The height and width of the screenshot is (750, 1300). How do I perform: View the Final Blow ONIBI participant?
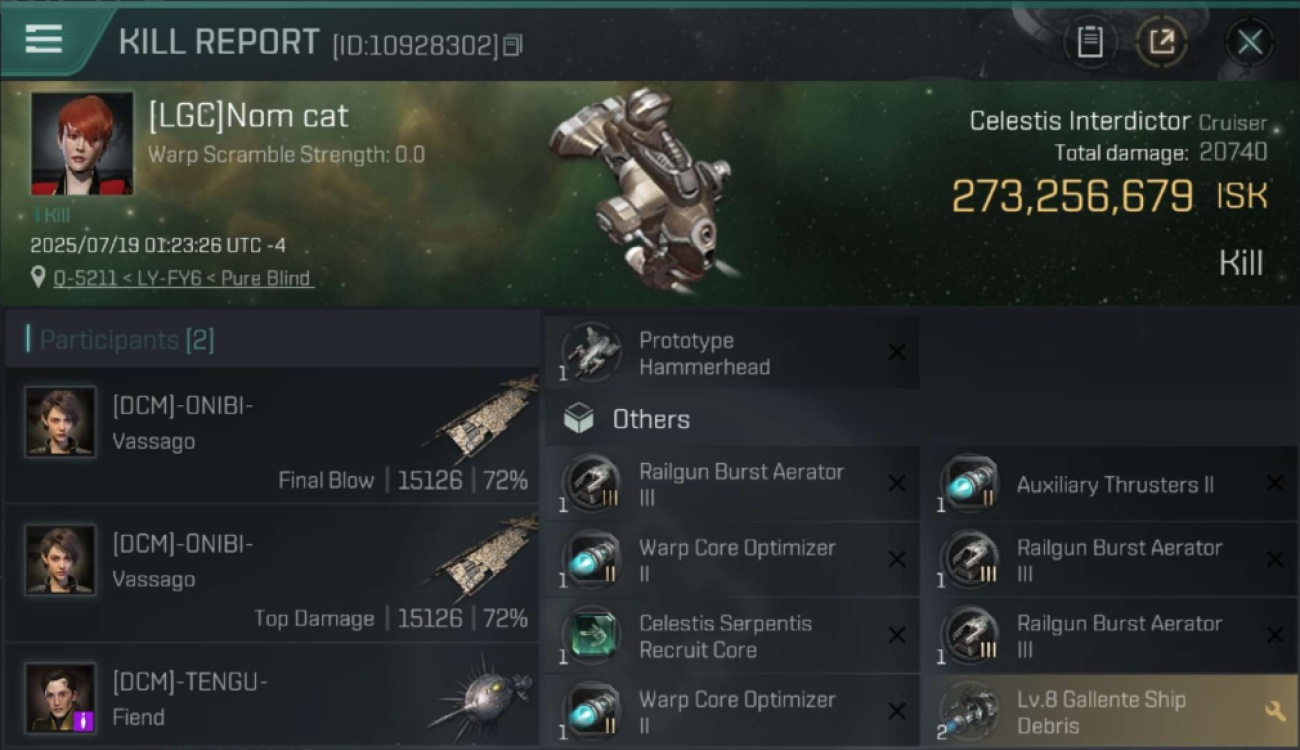272,436
